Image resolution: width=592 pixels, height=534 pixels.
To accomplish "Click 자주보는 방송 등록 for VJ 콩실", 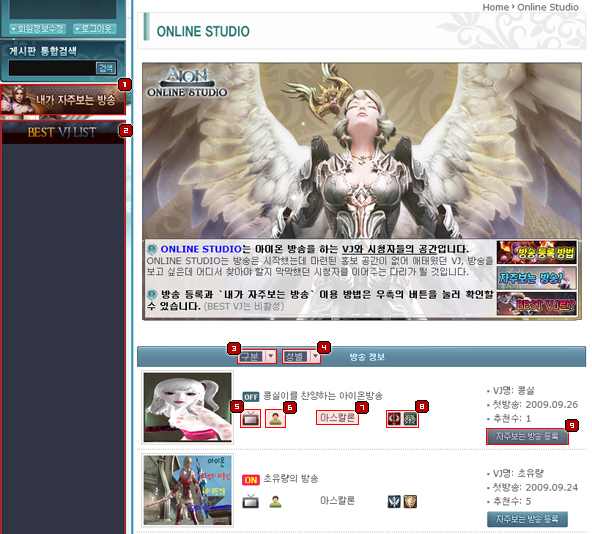I will 527,437.
